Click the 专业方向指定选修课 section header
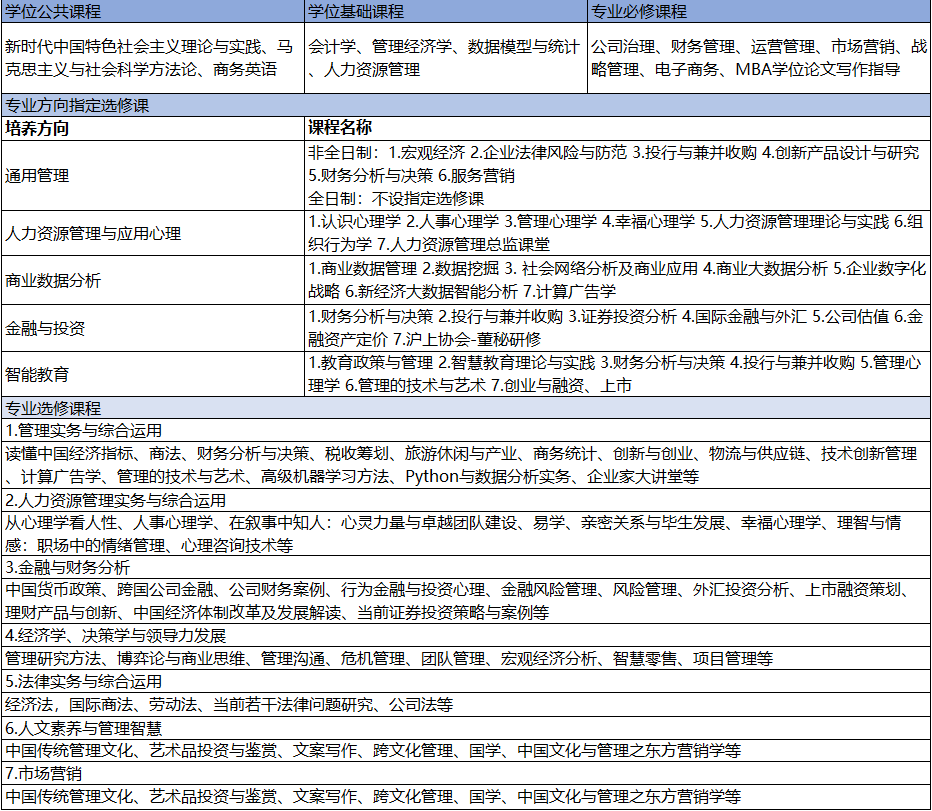Viewport: 932px width, 811px height. coord(466,105)
